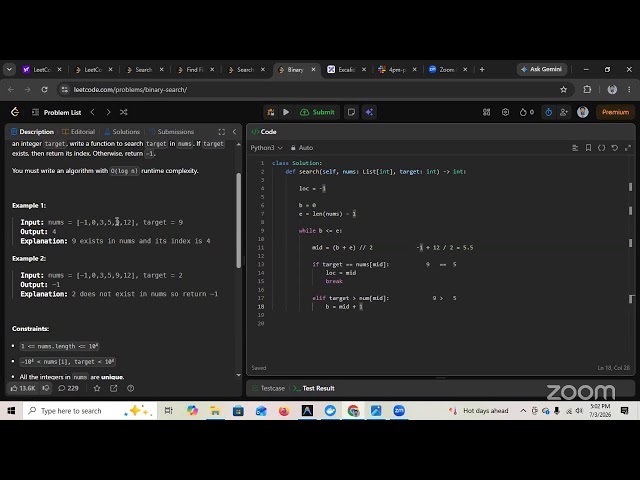Click the description panel scrollbar
The height and width of the screenshot is (480, 640).
click(x=238, y=220)
